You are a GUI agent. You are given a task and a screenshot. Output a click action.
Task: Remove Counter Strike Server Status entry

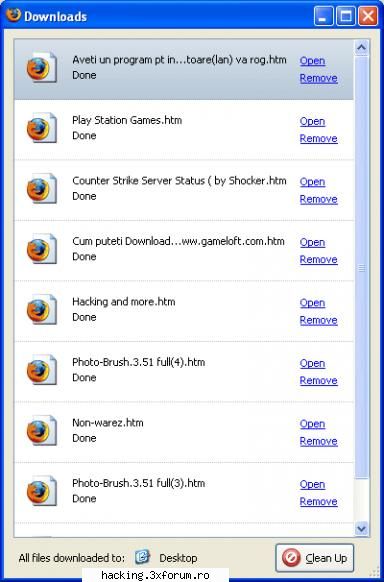pyautogui.click(x=318, y=199)
